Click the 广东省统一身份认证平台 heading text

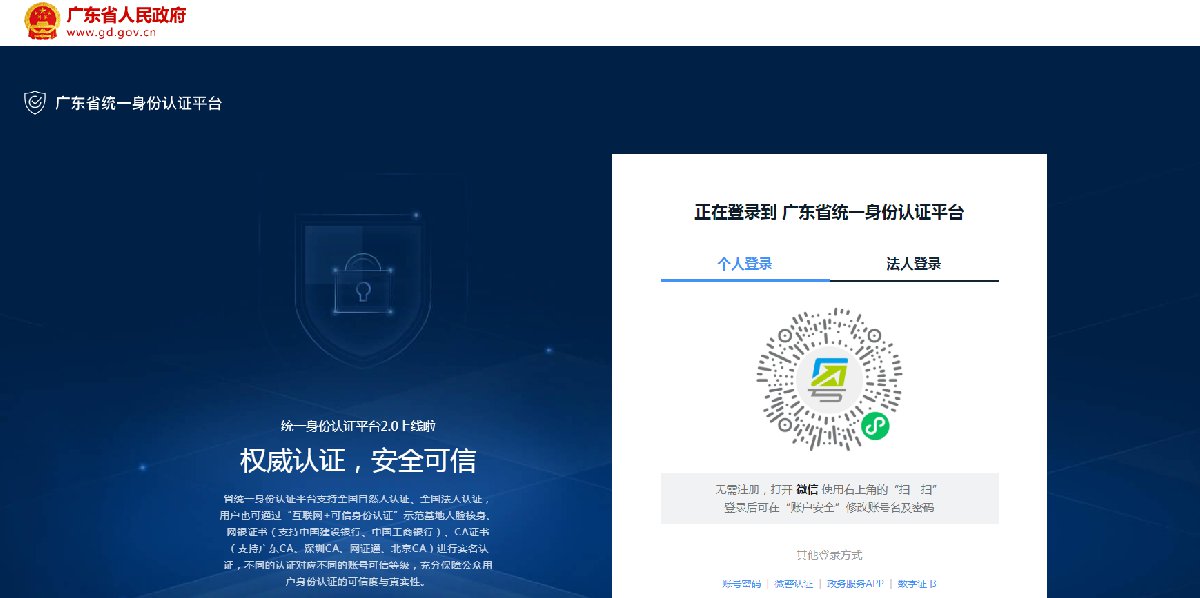point(138,103)
